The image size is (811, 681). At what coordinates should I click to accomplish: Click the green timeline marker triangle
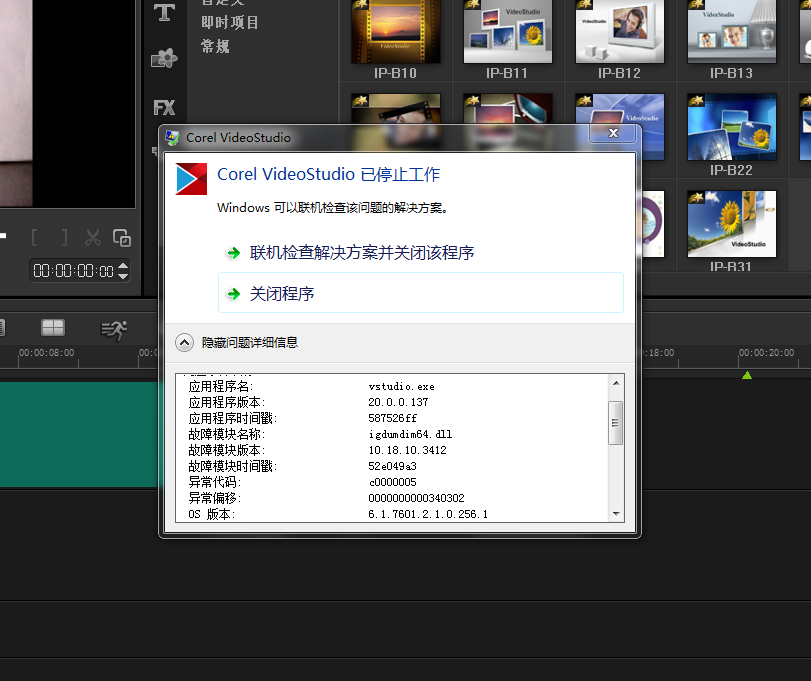(x=746, y=375)
